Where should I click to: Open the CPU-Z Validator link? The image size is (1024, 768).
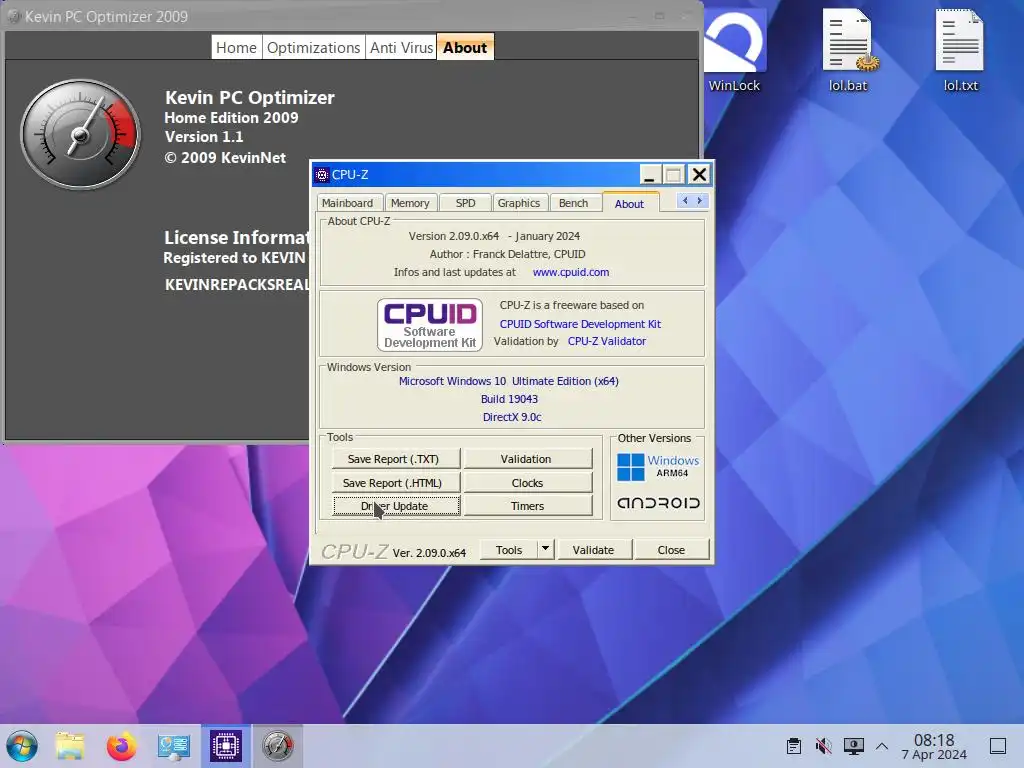coord(607,341)
